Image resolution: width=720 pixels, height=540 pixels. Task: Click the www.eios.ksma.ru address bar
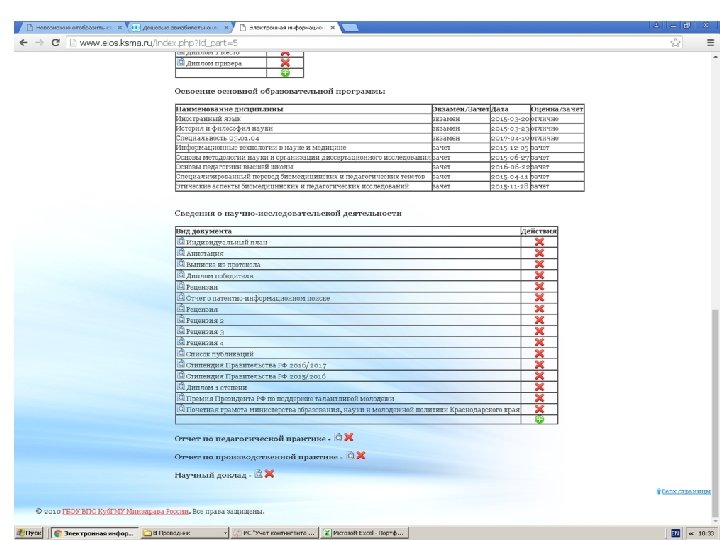click(367, 43)
